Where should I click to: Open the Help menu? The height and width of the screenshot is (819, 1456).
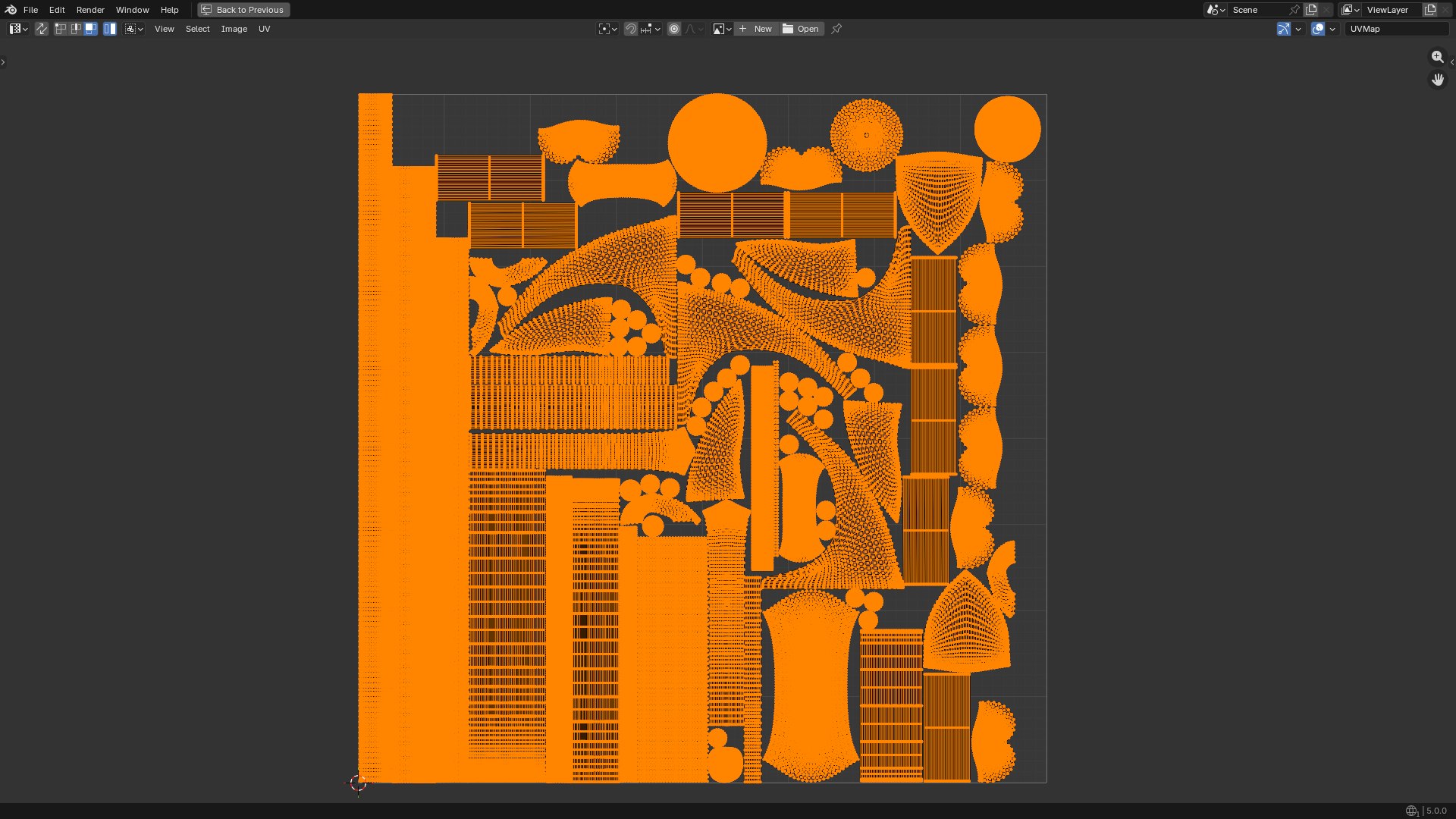169,10
